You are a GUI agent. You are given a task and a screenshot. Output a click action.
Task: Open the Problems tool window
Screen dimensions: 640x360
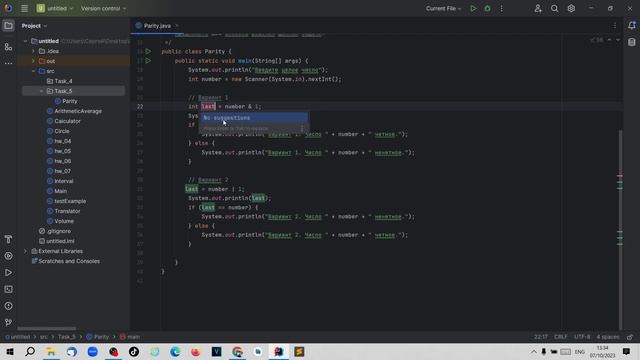coord(8,306)
